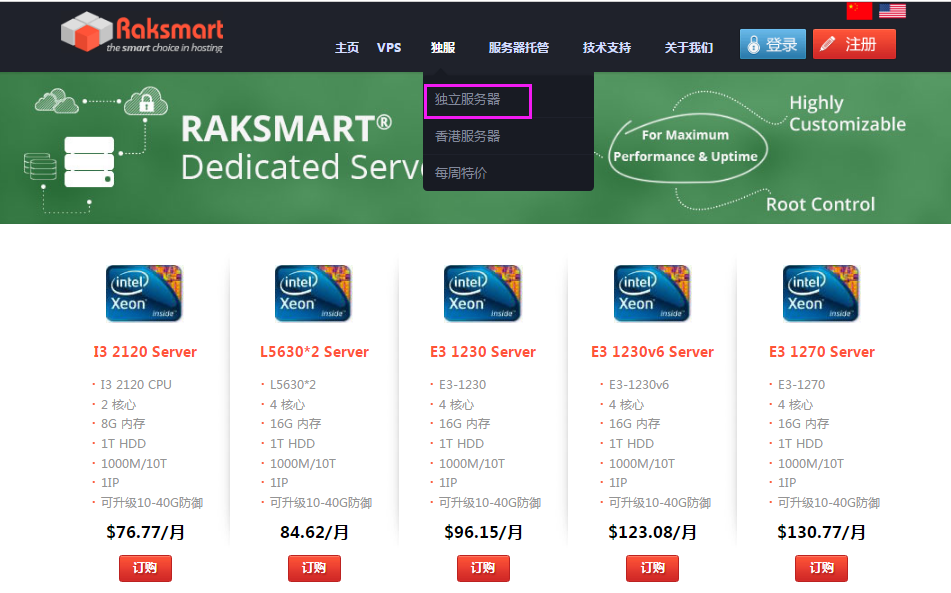The height and width of the screenshot is (593, 951).
Task: Click the $96.15/月 price
Action: (483, 532)
